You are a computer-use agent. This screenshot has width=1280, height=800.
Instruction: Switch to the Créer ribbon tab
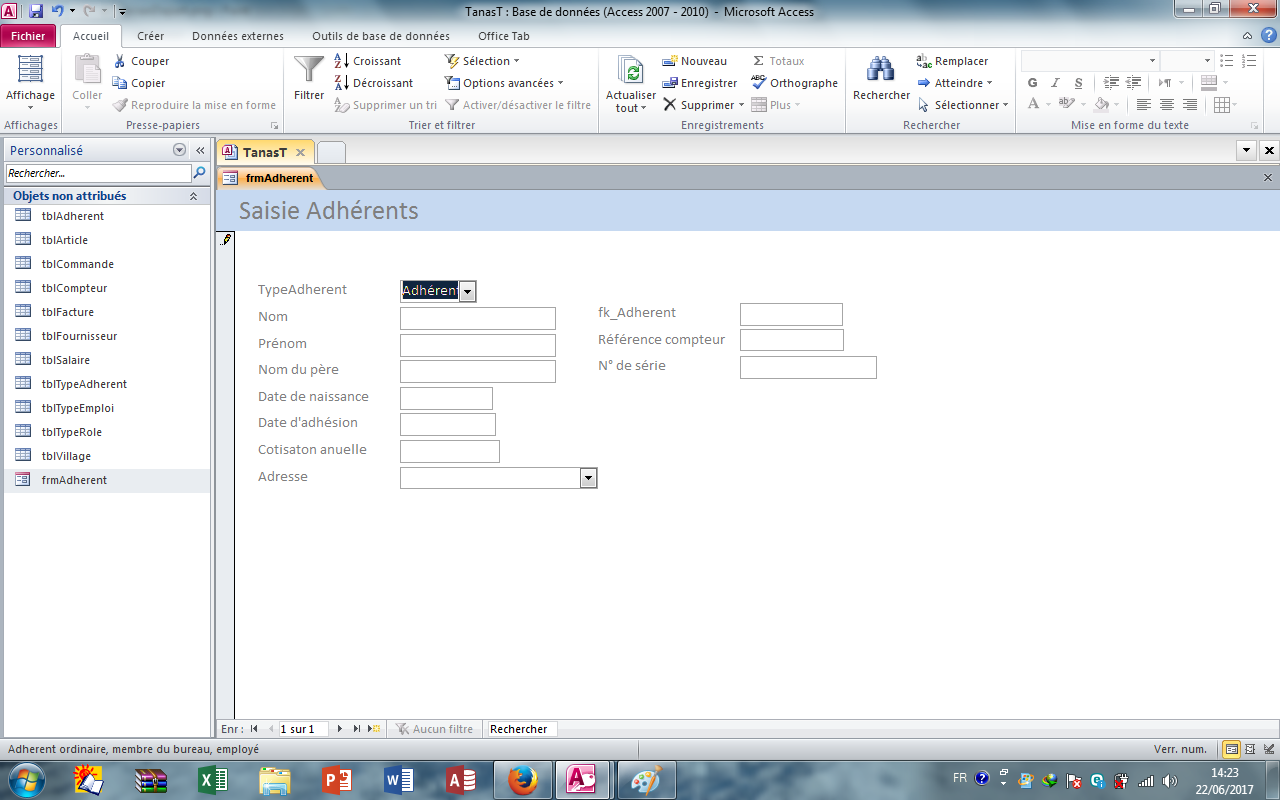coord(151,36)
